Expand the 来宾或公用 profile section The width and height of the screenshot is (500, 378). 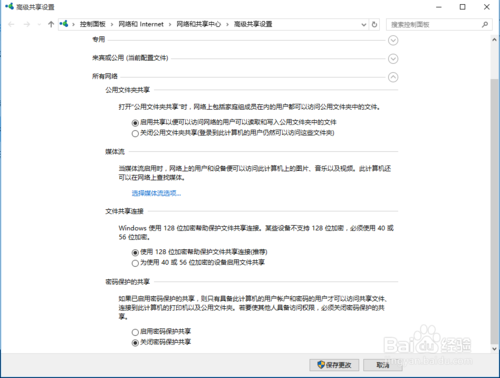tap(393, 59)
